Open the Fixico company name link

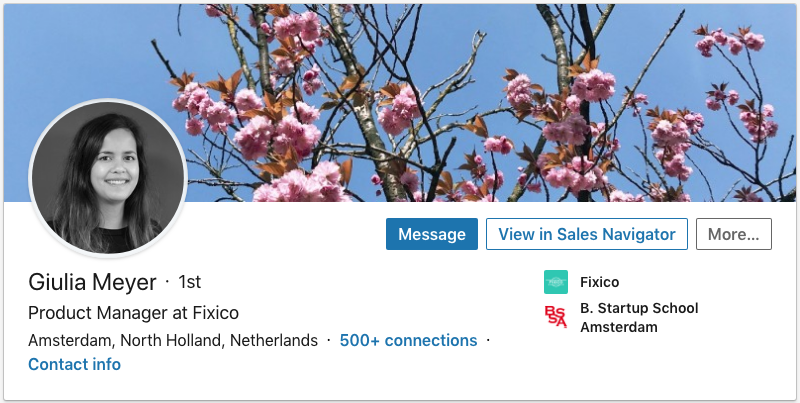(x=599, y=282)
